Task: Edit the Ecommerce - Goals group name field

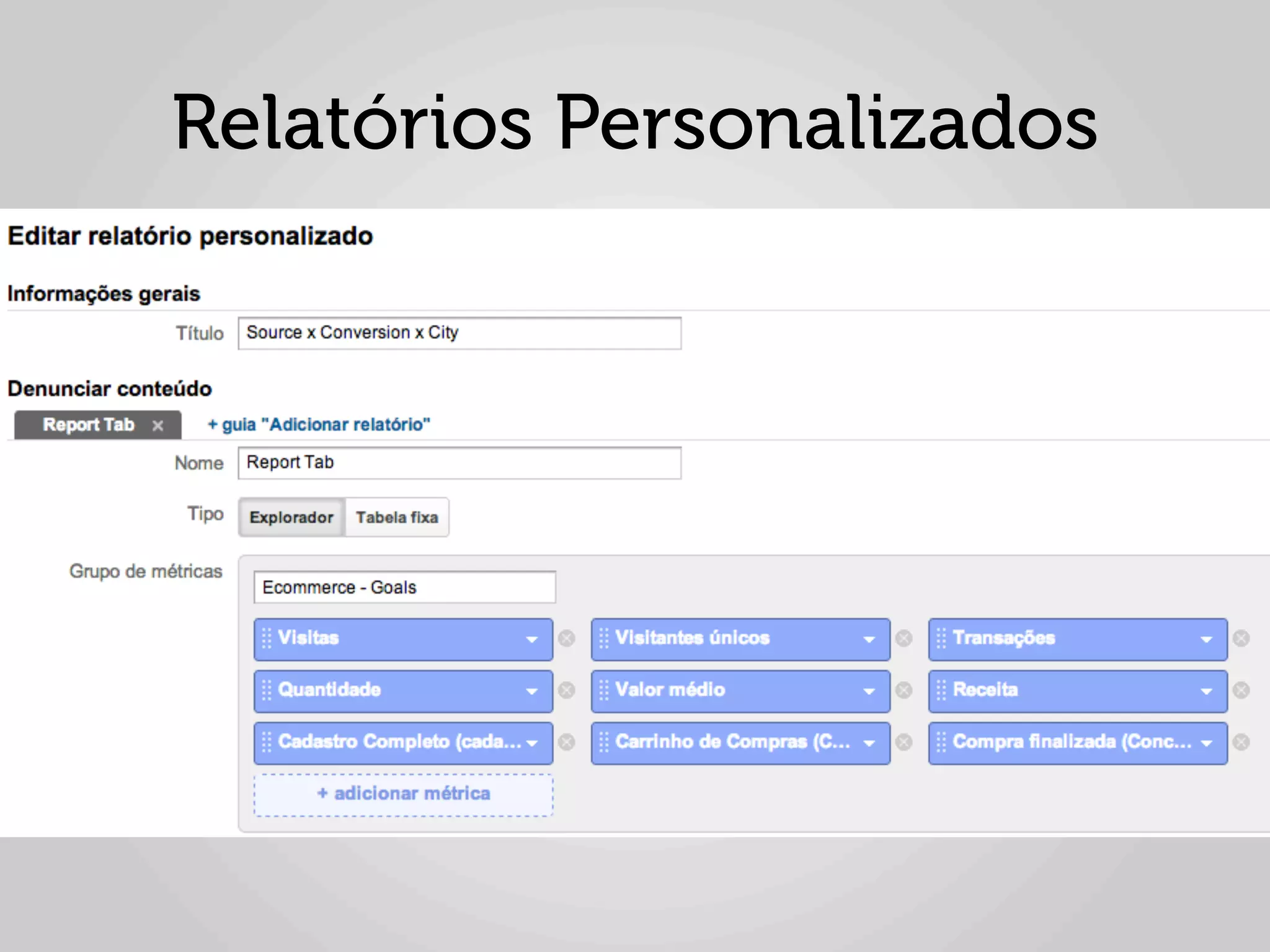Action: tap(405, 587)
